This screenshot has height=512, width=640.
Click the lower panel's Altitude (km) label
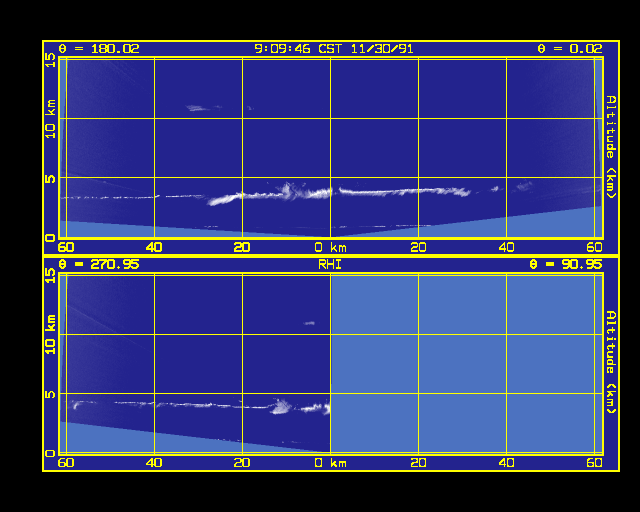611,362
